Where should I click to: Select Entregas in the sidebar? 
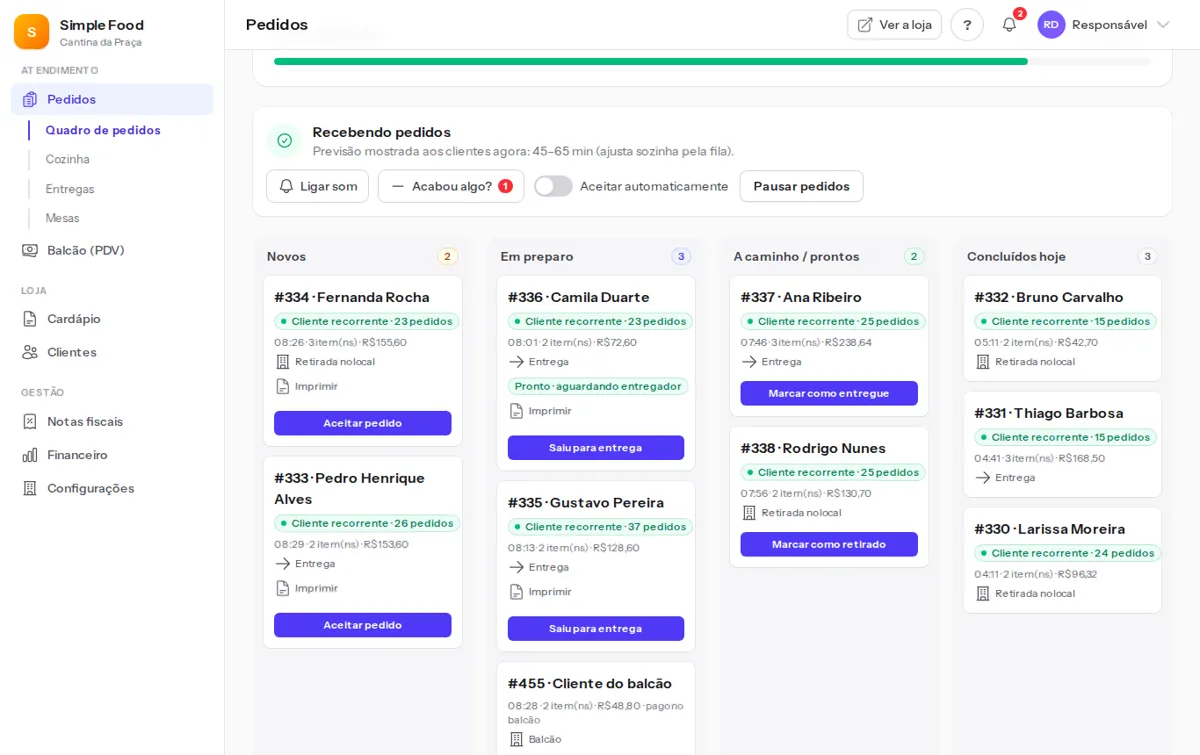pos(70,189)
